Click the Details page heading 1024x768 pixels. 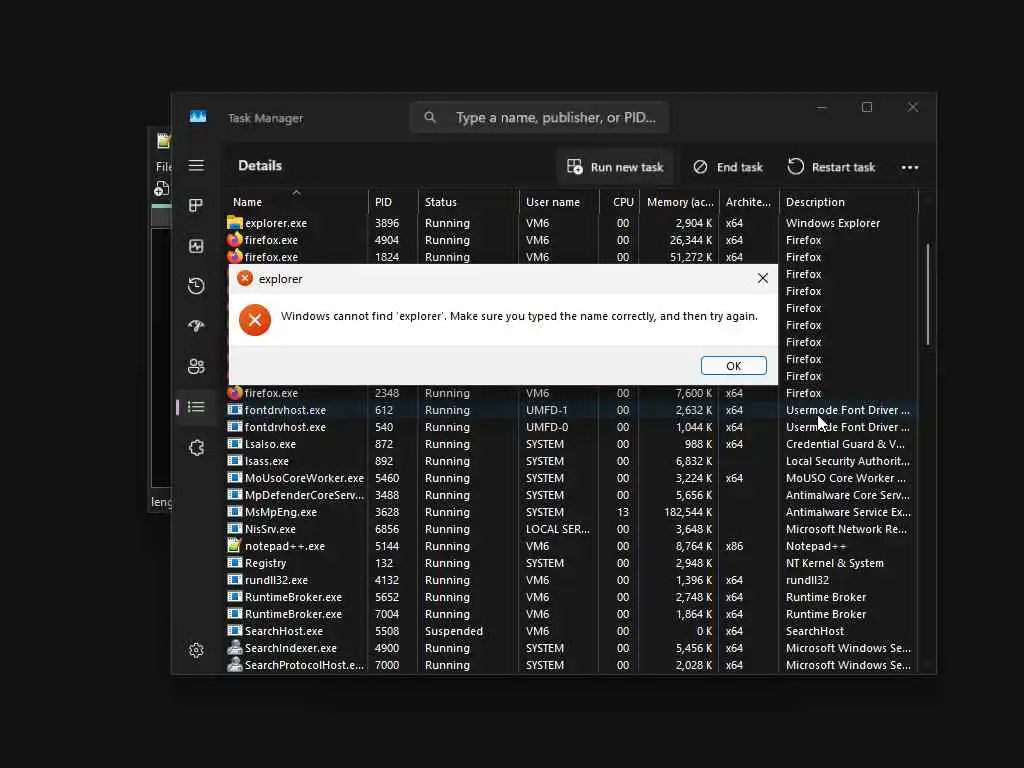pos(260,165)
